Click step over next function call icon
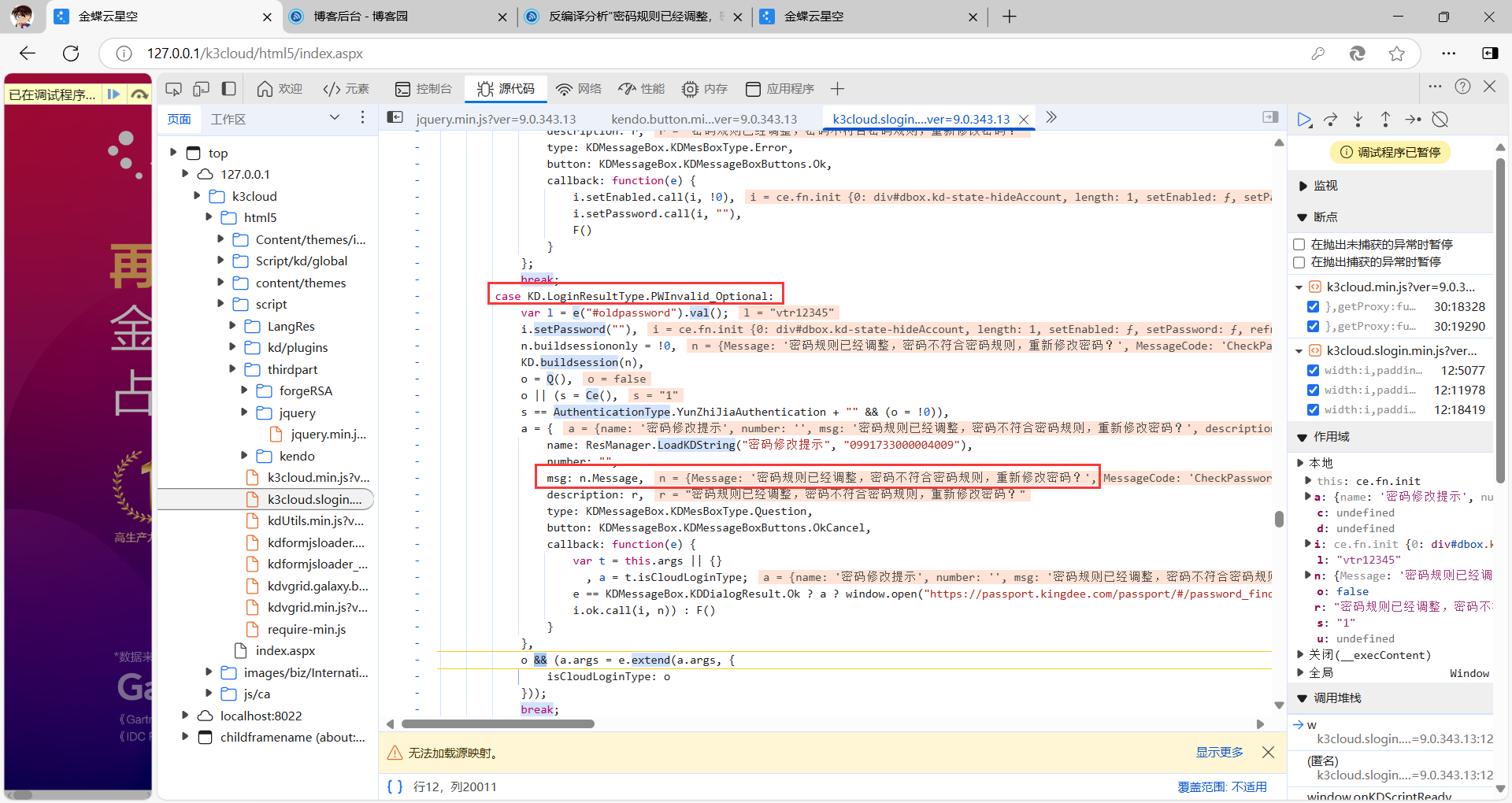Screen dimensions: 1512x803 (x=1331, y=120)
